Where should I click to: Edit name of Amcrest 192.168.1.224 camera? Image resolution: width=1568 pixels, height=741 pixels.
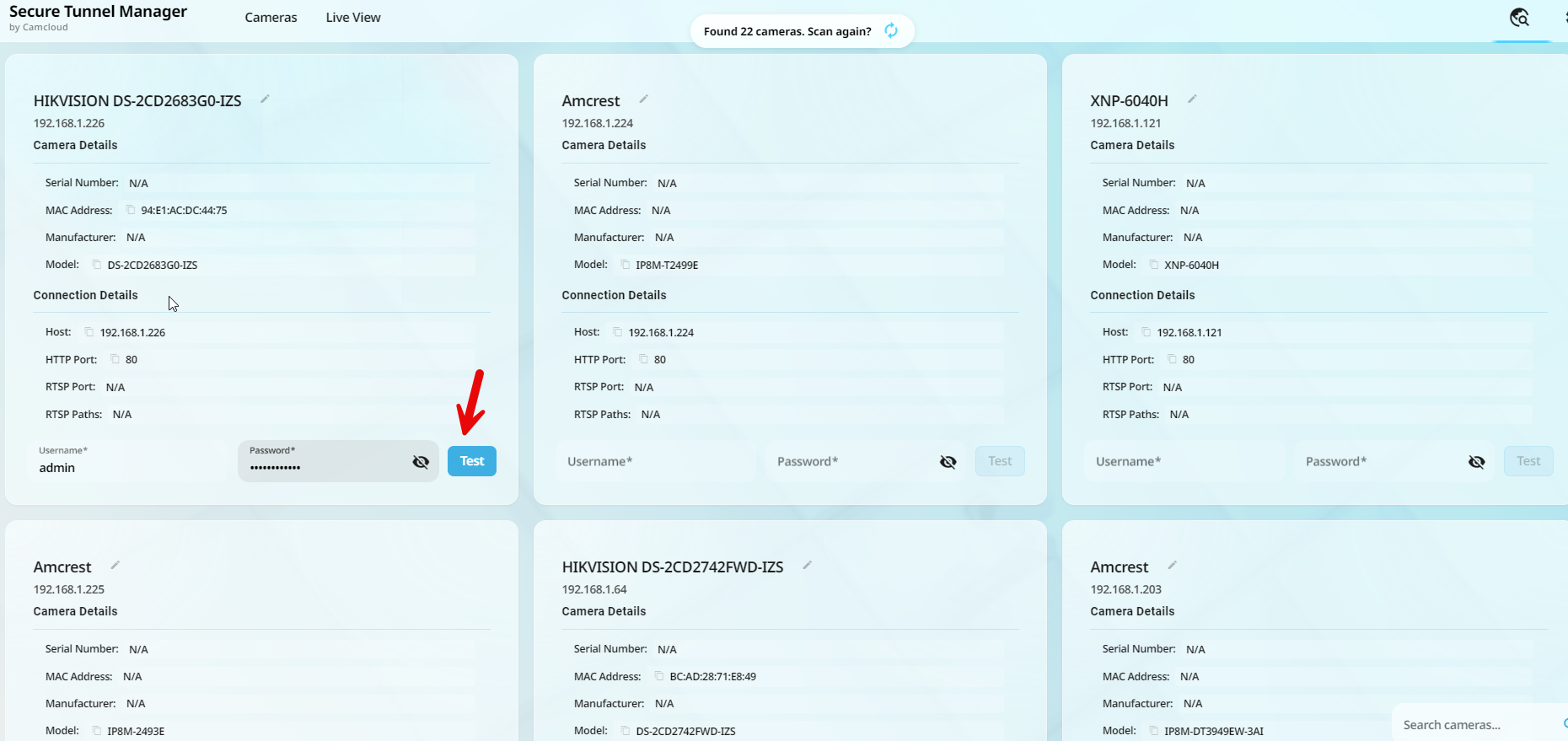pos(643,99)
